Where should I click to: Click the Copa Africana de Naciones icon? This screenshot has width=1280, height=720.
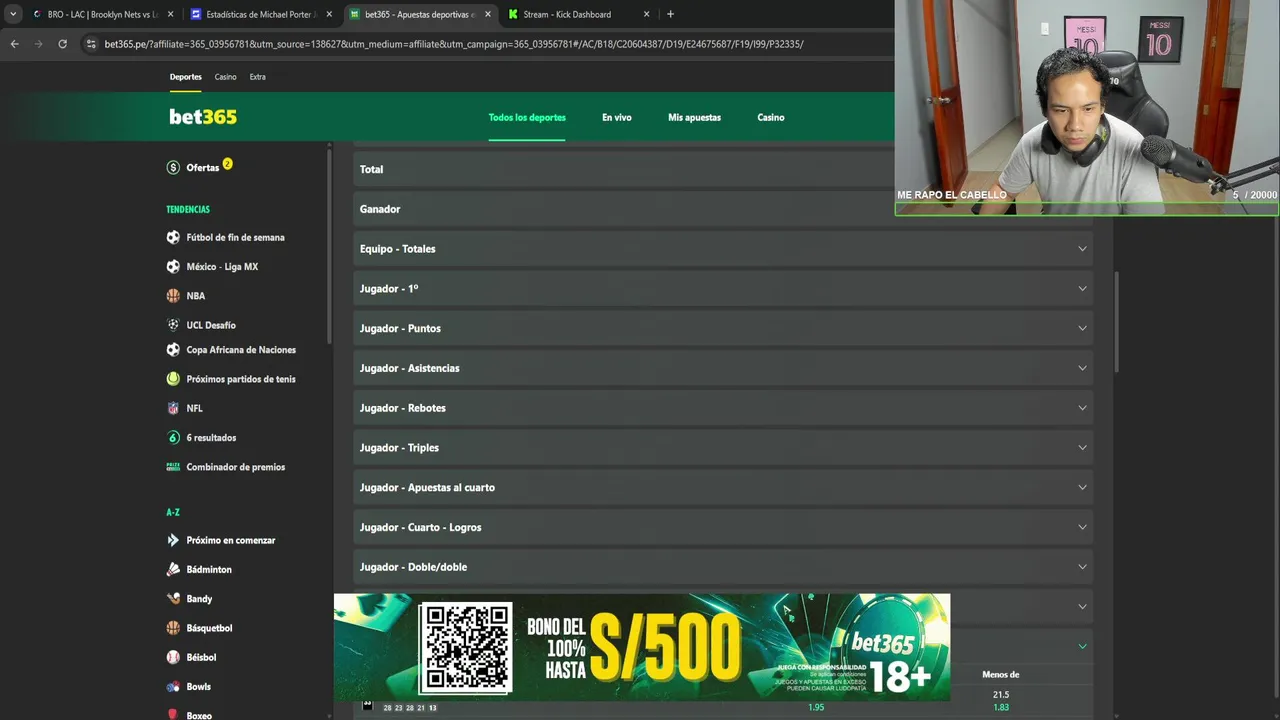coord(173,350)
